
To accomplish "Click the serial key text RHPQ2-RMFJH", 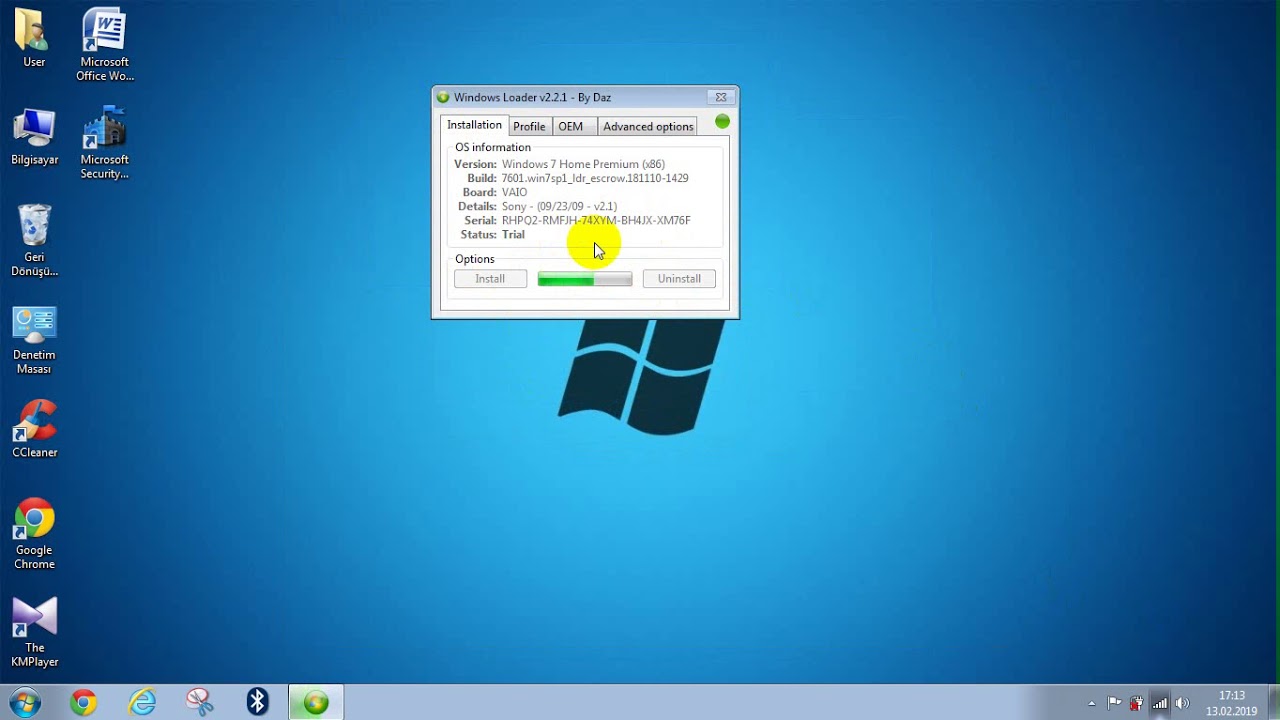I will pyautogui.click(x=596, y=220).
